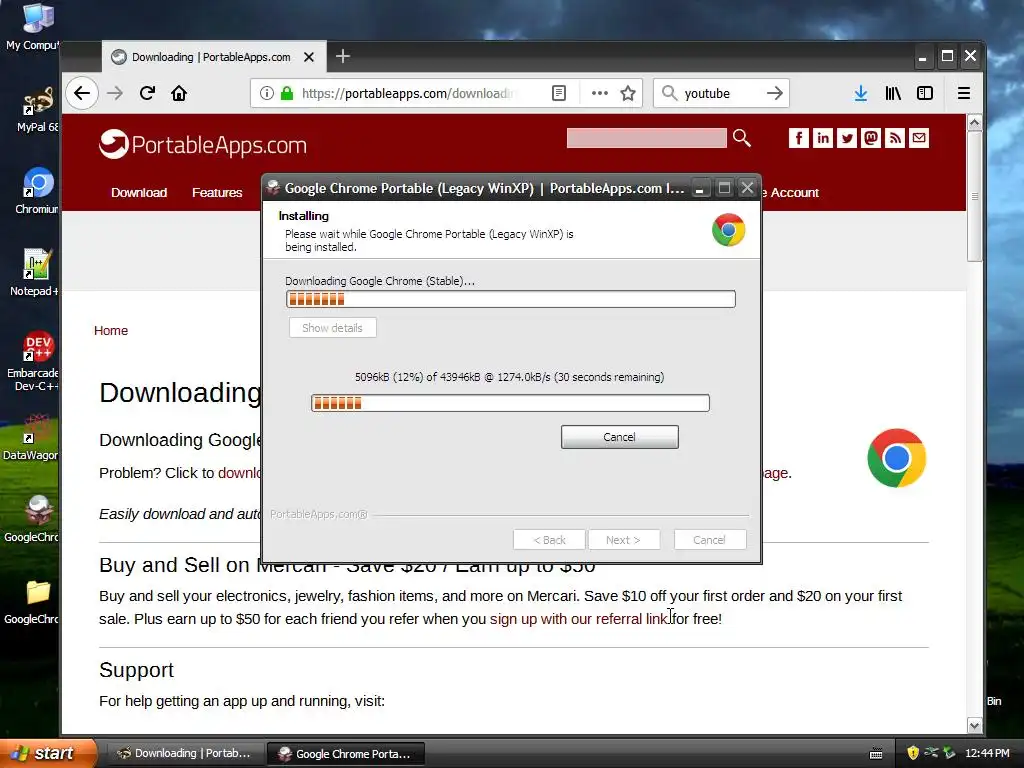The image size is (1024, 768).
Task: Select Notepad++ desktop shortcut
Action: coord(35,273)
